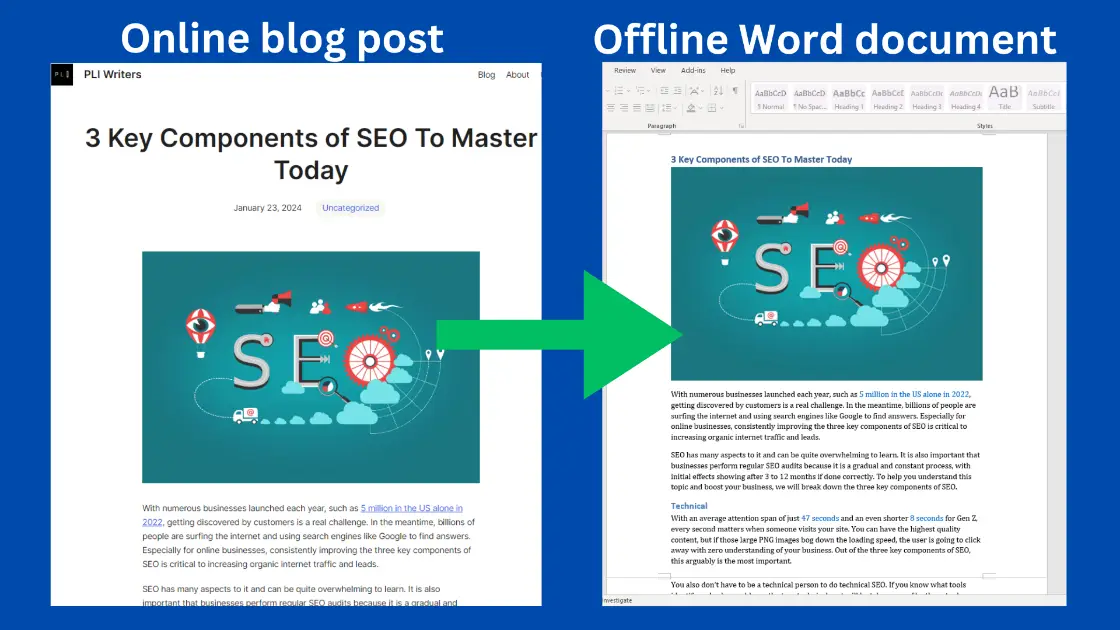The height and width of the screenshot is (630, 1120).
Task: Switch to the Review ribbon tab
Action: pyautogui.click(x=624, y=70)
